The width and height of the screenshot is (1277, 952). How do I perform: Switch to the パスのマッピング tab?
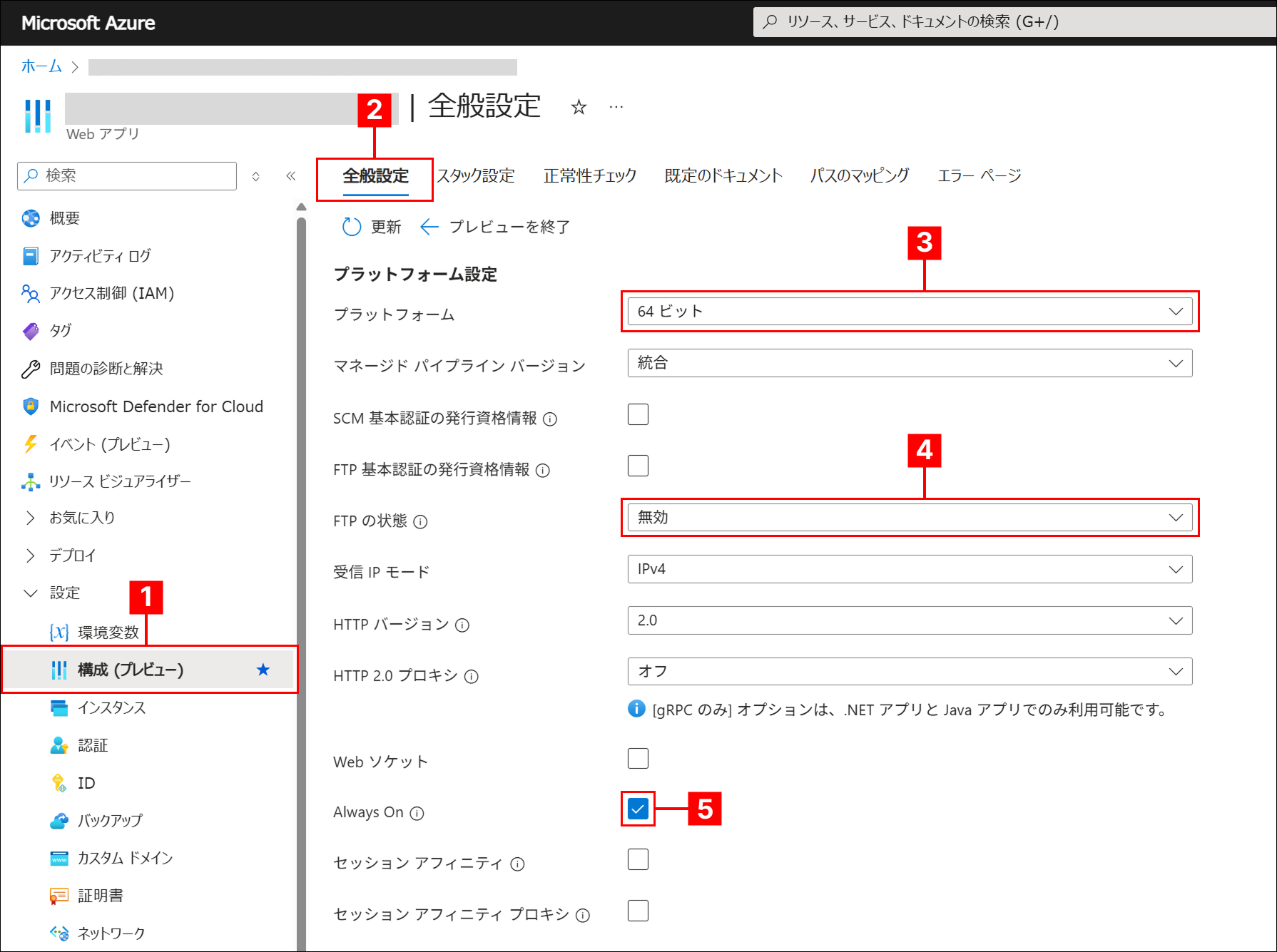pos(860,176)
